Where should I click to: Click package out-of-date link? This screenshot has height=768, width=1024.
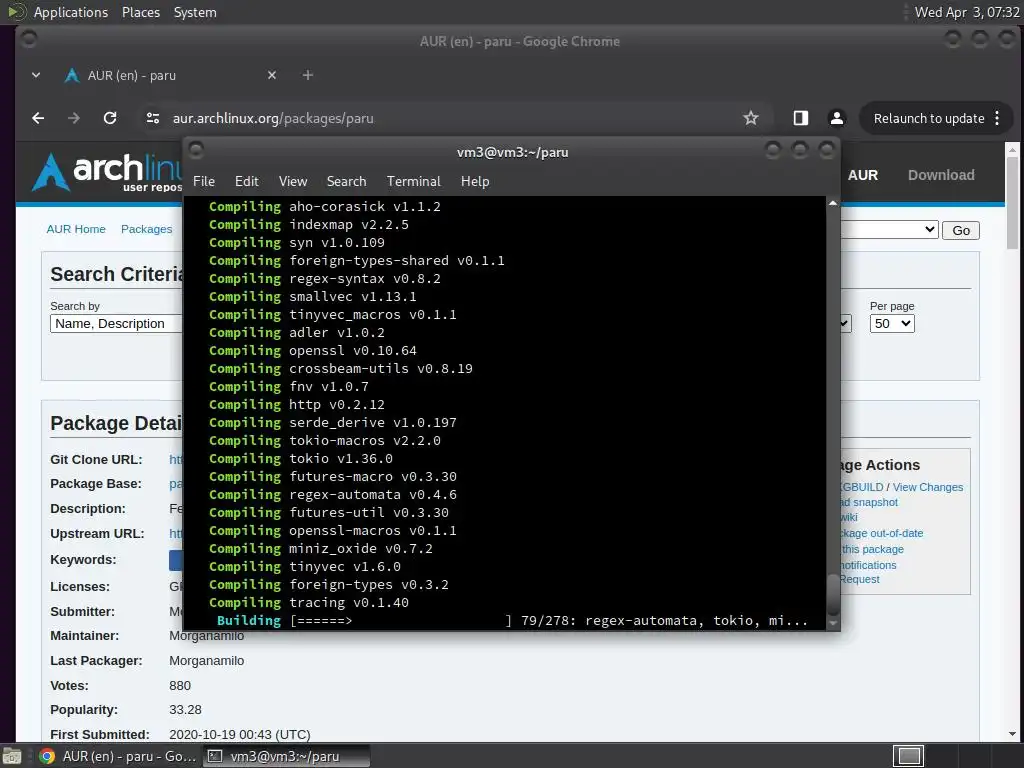pos(881,534)
